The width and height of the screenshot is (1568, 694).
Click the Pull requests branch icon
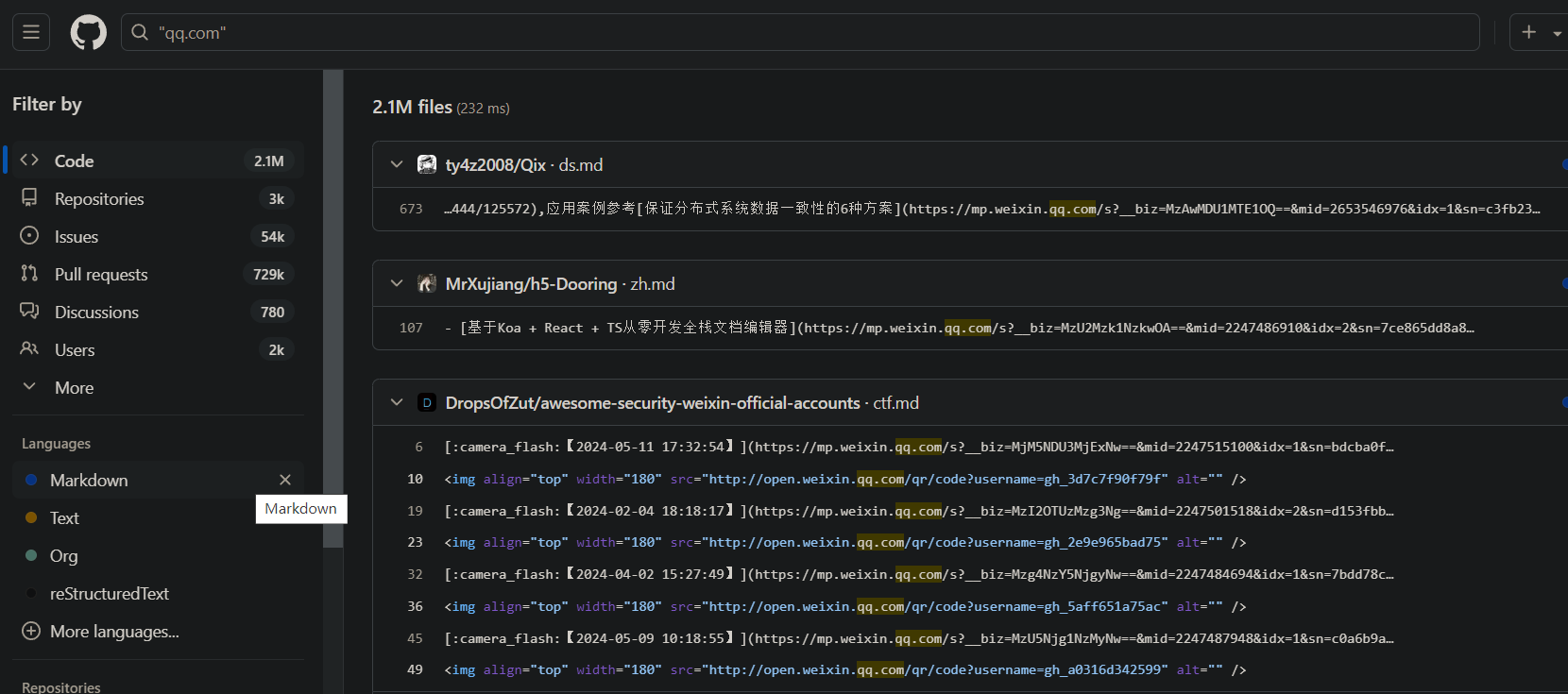point(29,273)
